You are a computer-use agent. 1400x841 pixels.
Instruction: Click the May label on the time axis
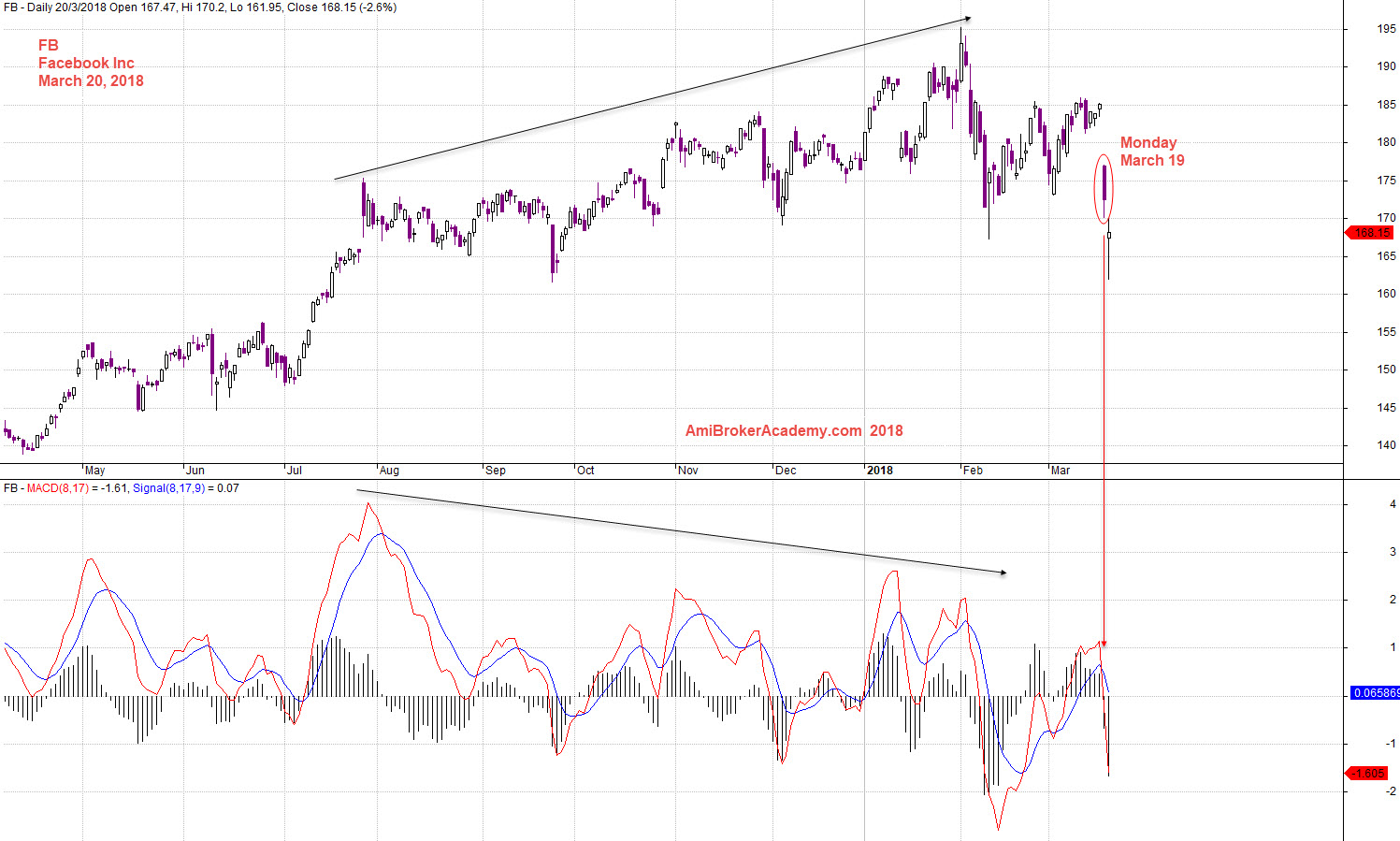[x=94, y=471]
